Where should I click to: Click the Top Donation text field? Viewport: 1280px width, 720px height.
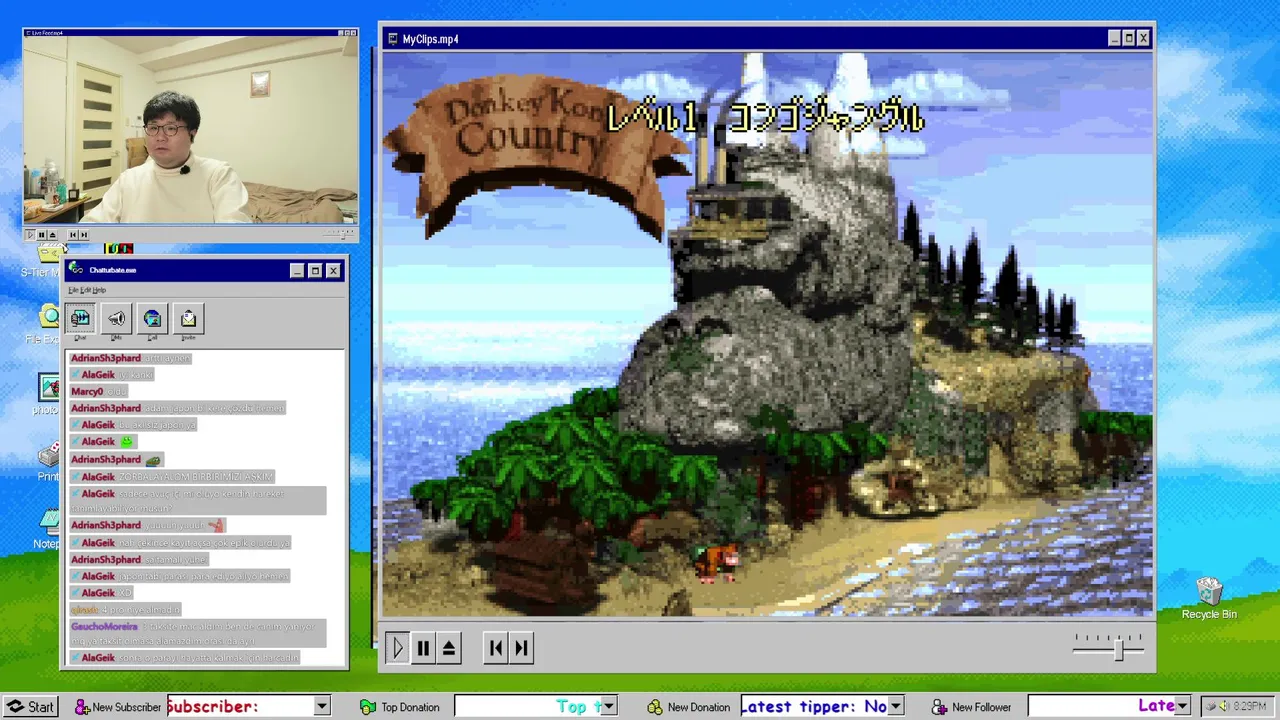click(x=527, y=707)
